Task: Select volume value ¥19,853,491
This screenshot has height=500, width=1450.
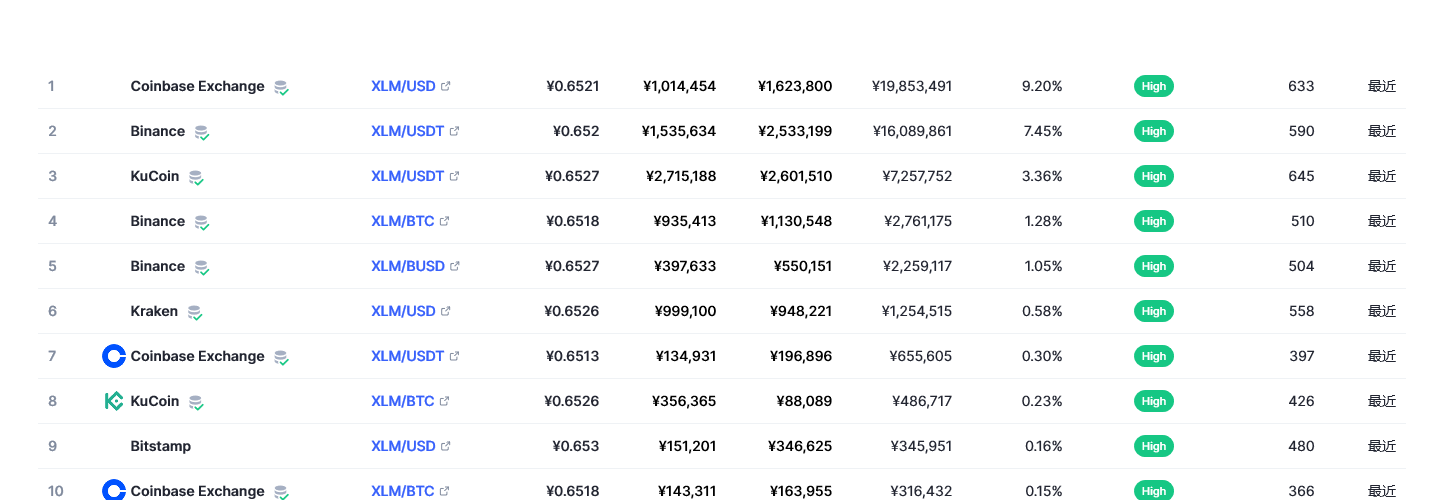Action: [912, 86]
